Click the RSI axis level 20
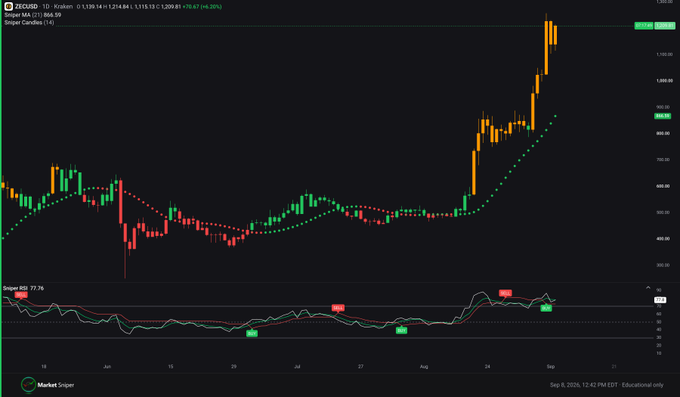Image resolution: width=680 pixels, height=397 pixels. pos(659,345)
